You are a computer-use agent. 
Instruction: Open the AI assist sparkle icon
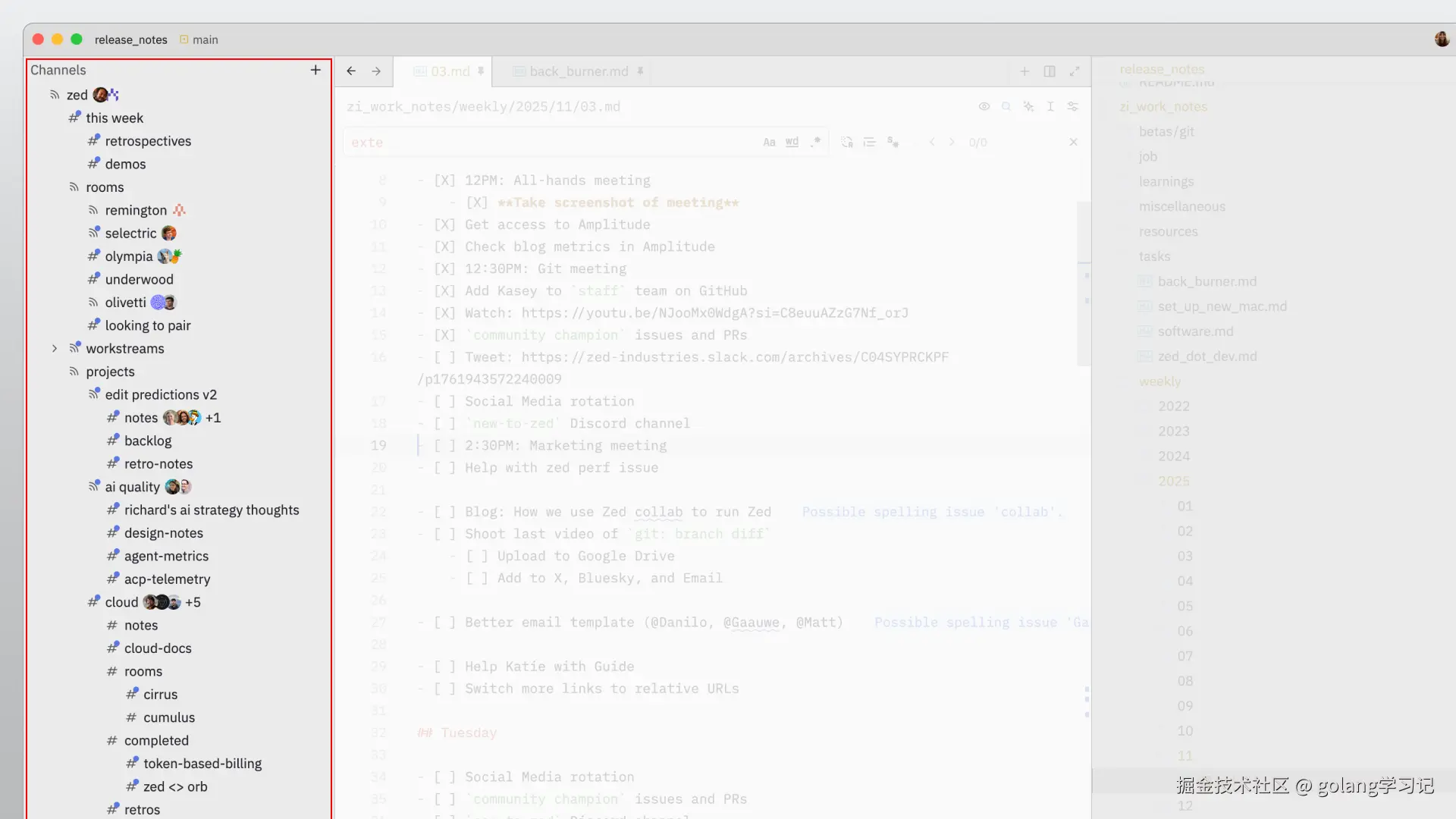[x=1028, y=107]
